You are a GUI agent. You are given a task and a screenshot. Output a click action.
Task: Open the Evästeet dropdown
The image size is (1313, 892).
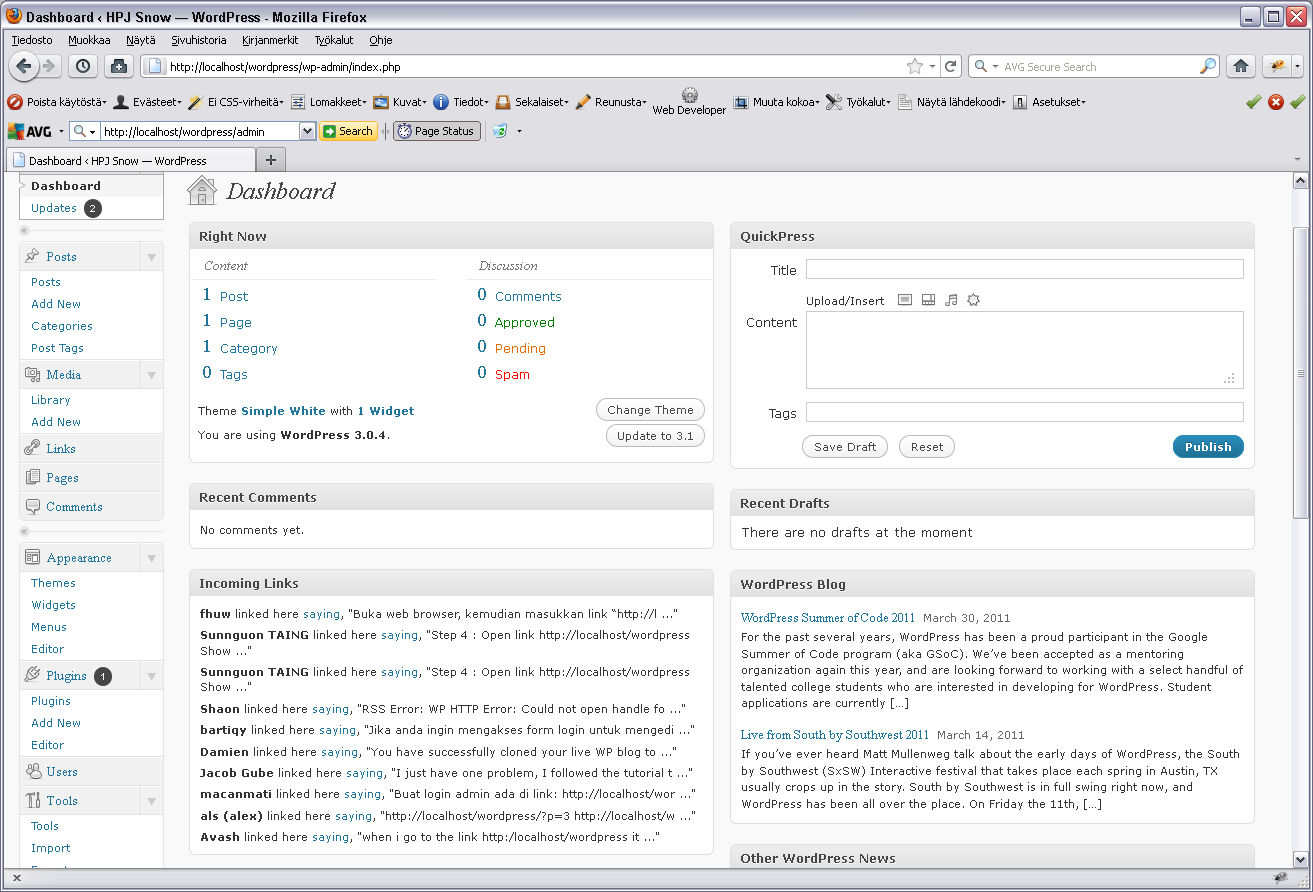147,102
